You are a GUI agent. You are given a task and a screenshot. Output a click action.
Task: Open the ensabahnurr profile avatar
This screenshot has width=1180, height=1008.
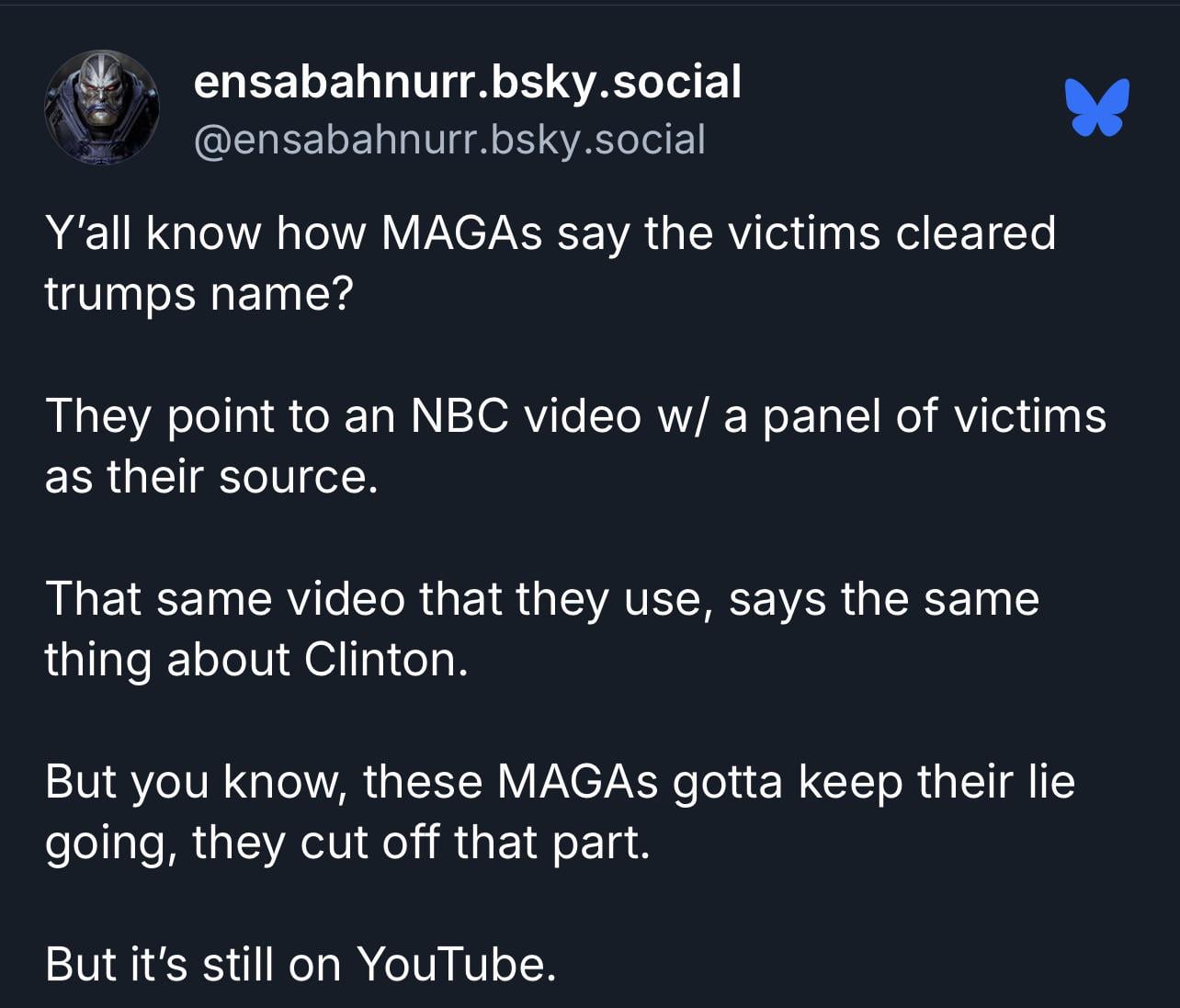102,108
